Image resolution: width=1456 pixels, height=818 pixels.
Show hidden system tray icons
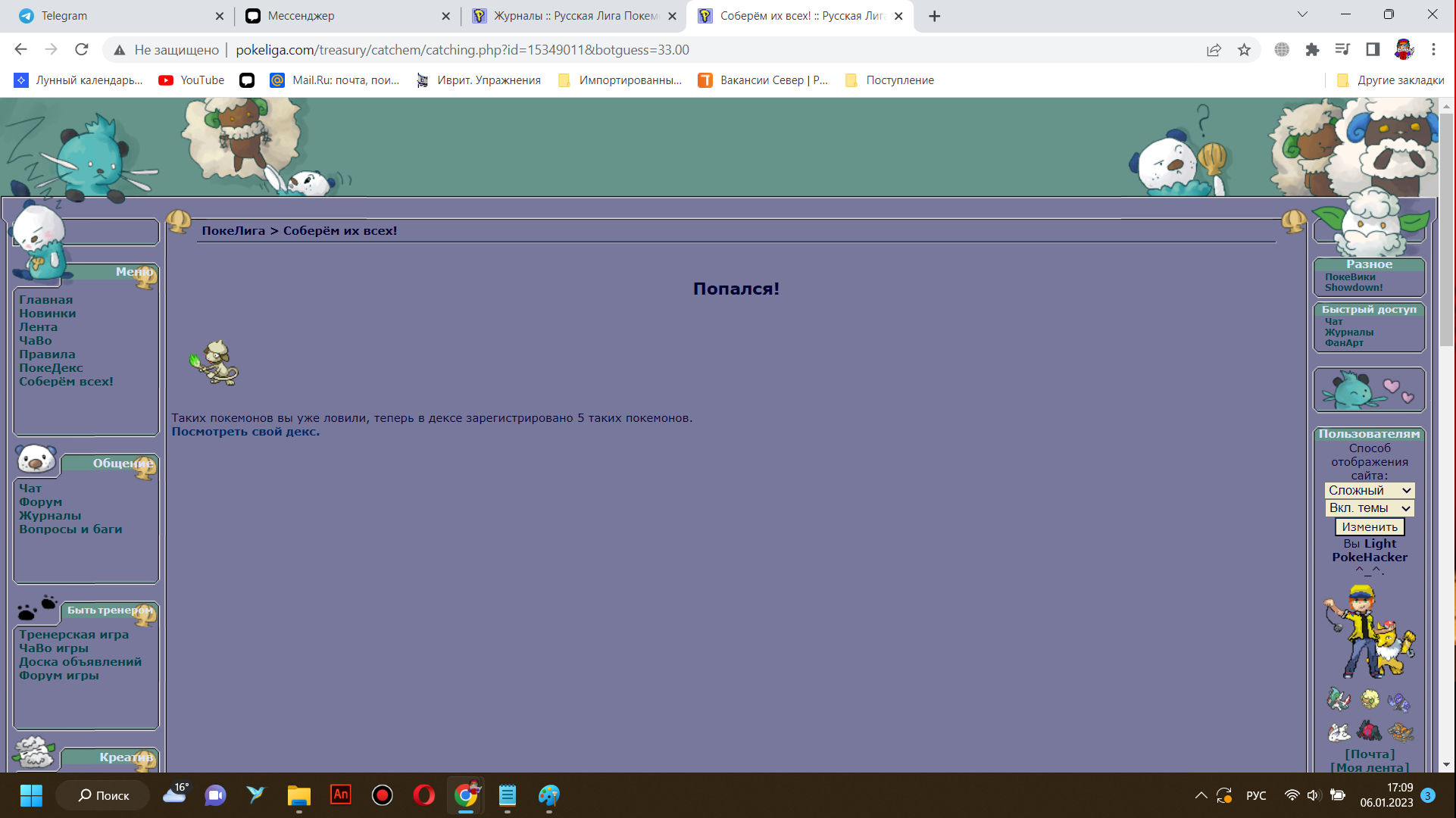click(x=1201, y=795)
